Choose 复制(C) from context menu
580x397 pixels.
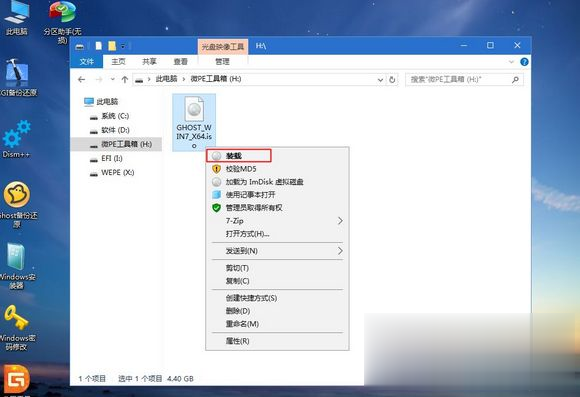pos(277,281)
